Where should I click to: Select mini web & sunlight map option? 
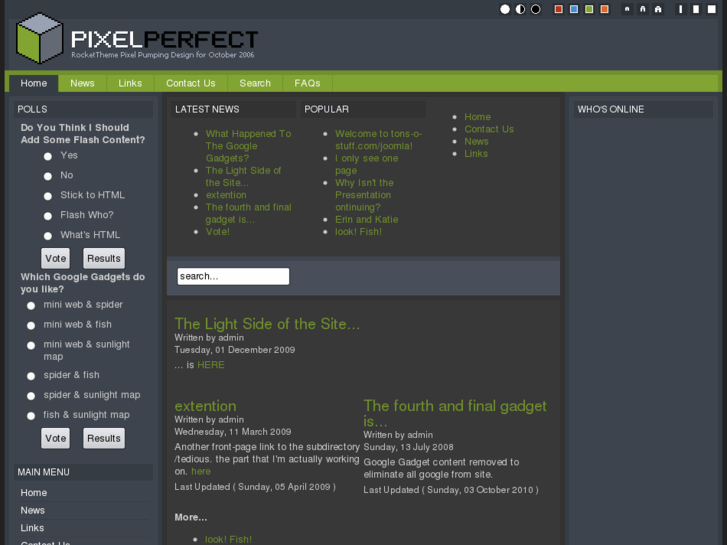coord(31,346)
